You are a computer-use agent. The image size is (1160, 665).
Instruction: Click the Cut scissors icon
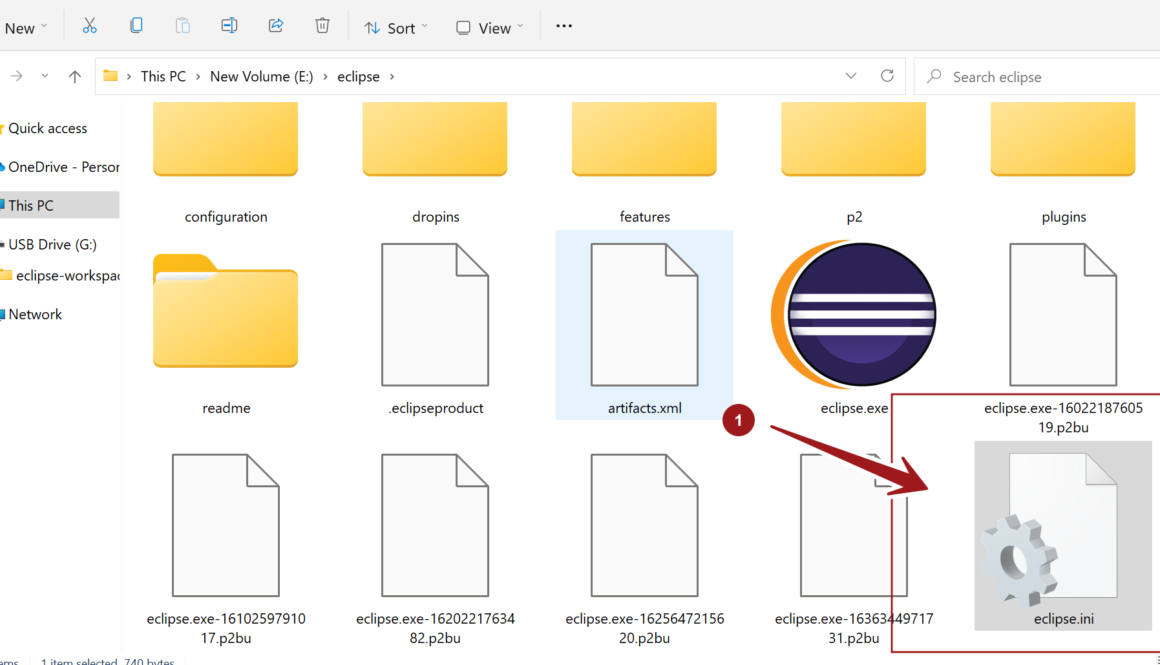coord(90,27)
